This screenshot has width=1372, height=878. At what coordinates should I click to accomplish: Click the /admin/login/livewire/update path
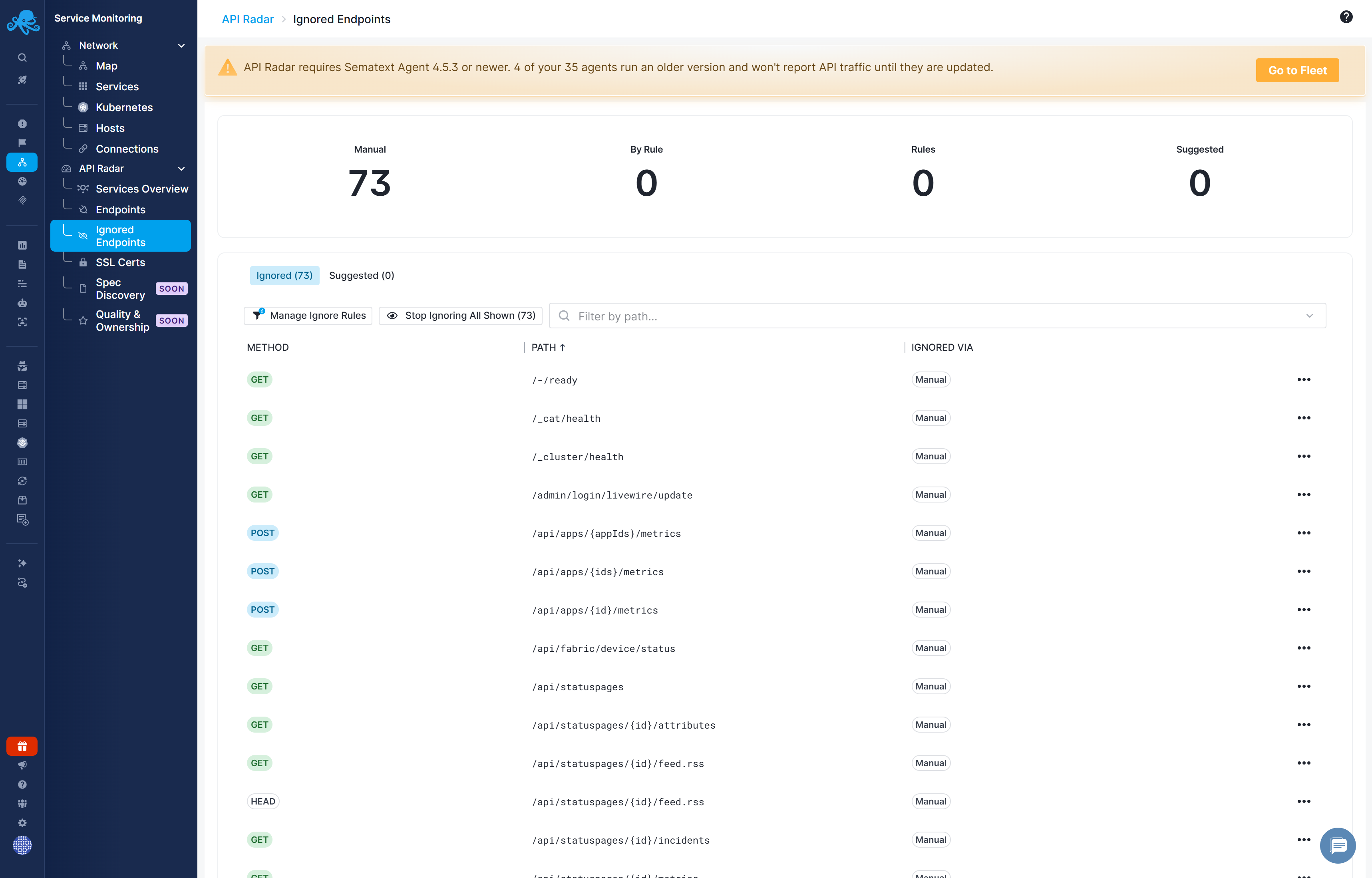tap(612, 495)
